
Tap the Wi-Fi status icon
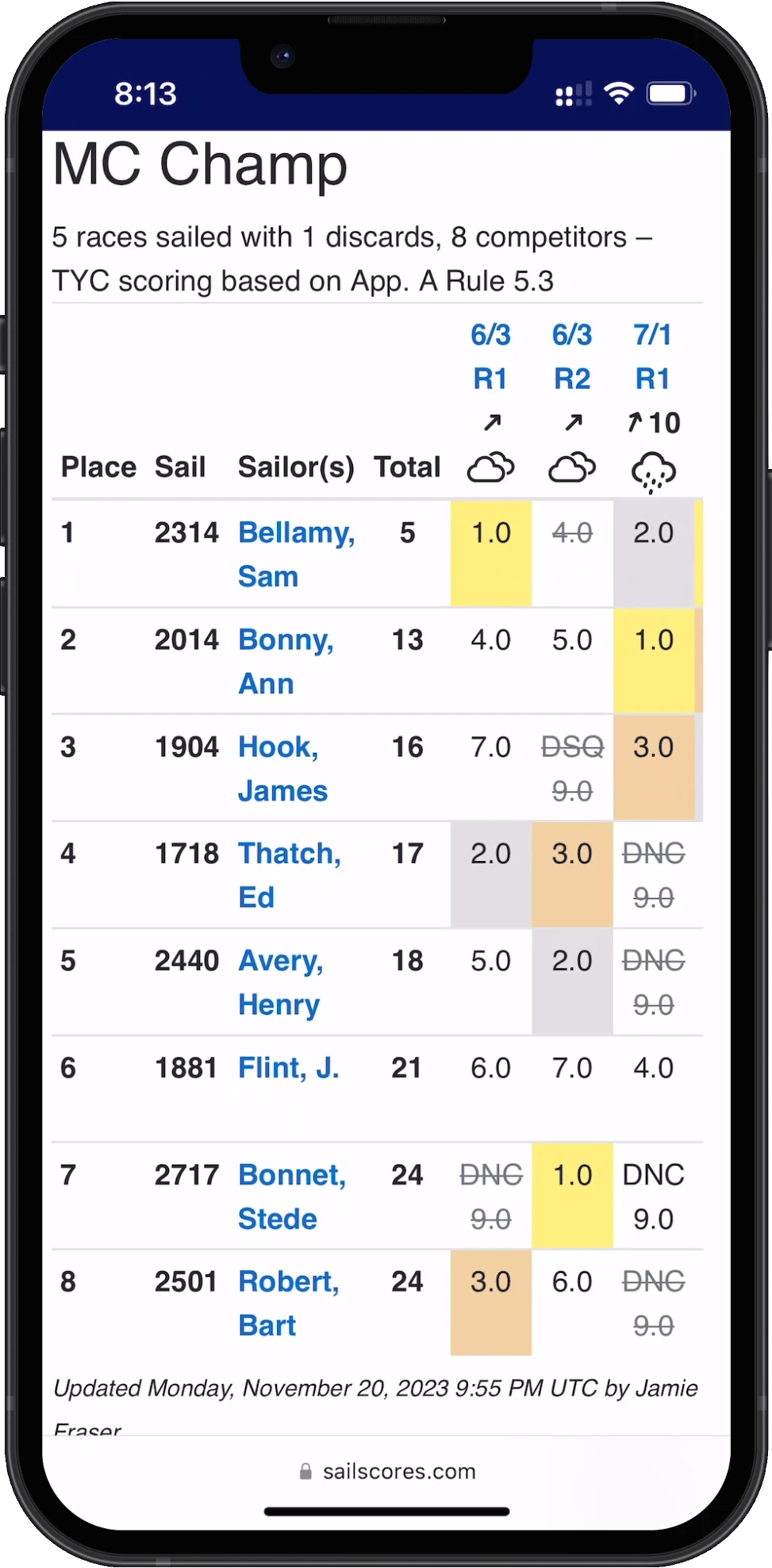618,94
